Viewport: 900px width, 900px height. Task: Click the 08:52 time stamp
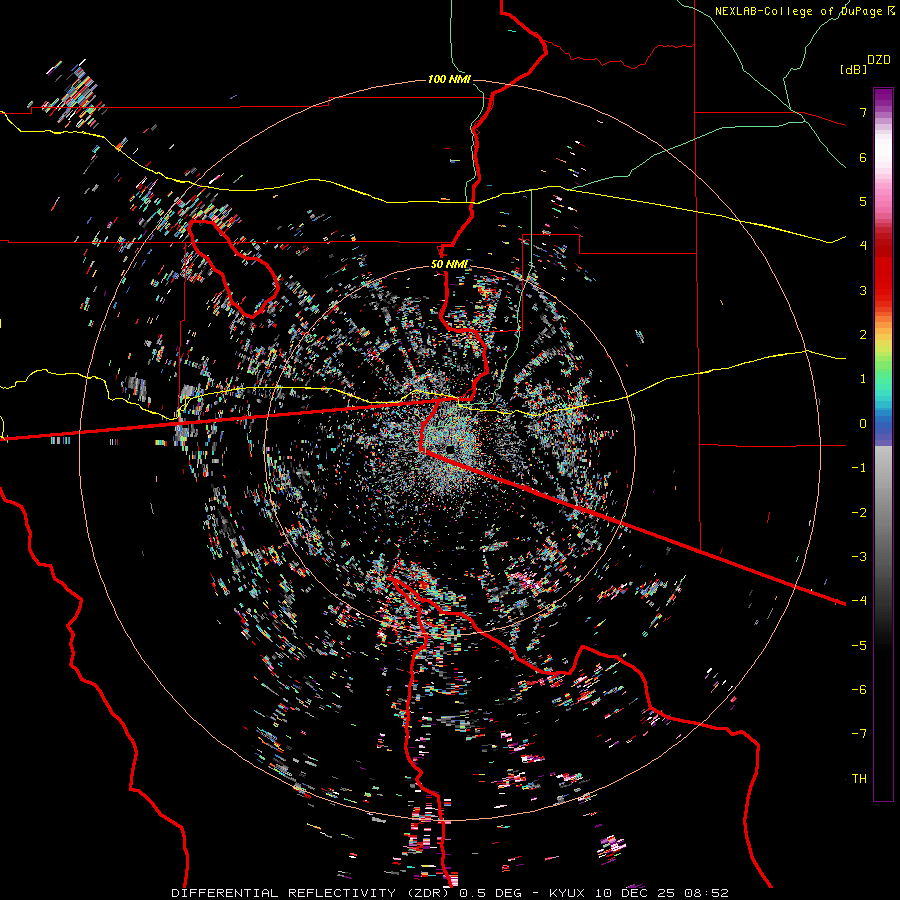(706, 893)
